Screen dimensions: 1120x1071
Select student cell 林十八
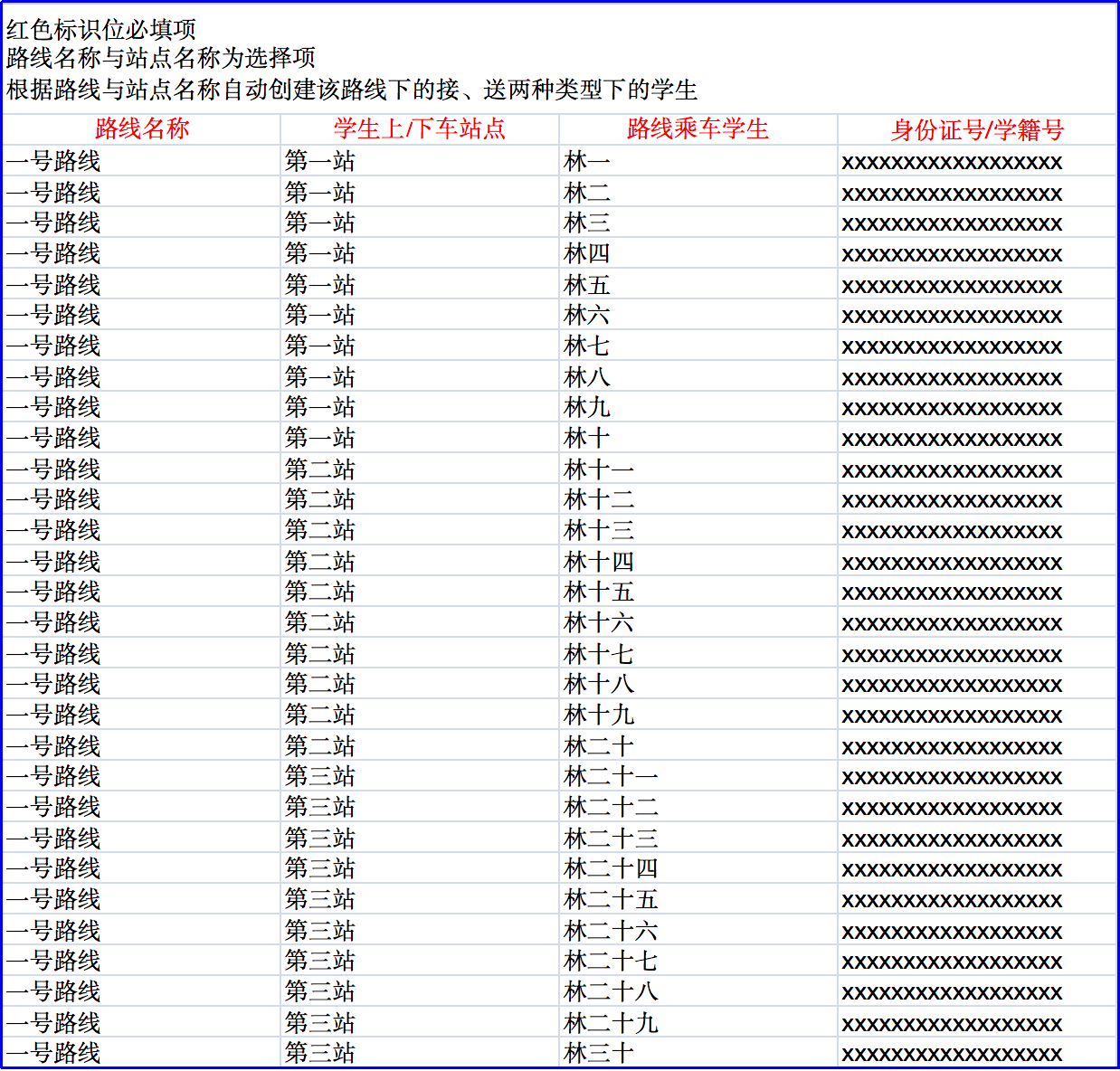[698, 684]
